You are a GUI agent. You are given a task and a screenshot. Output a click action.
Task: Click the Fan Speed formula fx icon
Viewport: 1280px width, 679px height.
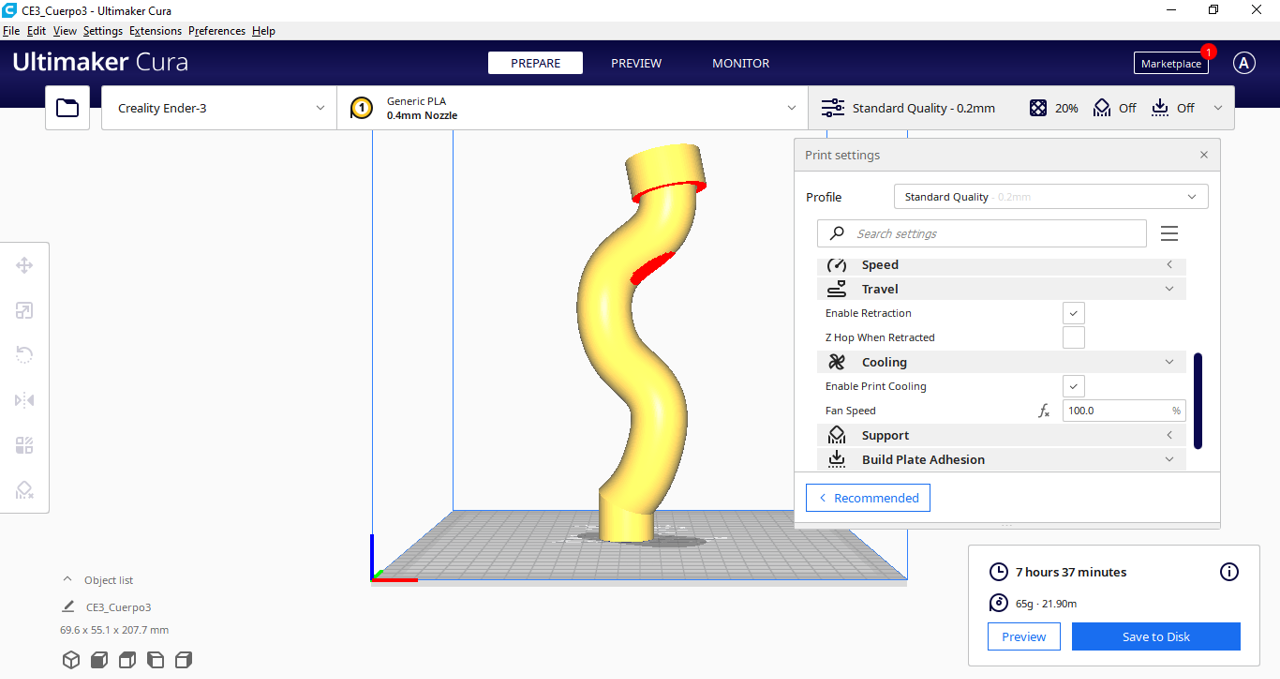1044,411
